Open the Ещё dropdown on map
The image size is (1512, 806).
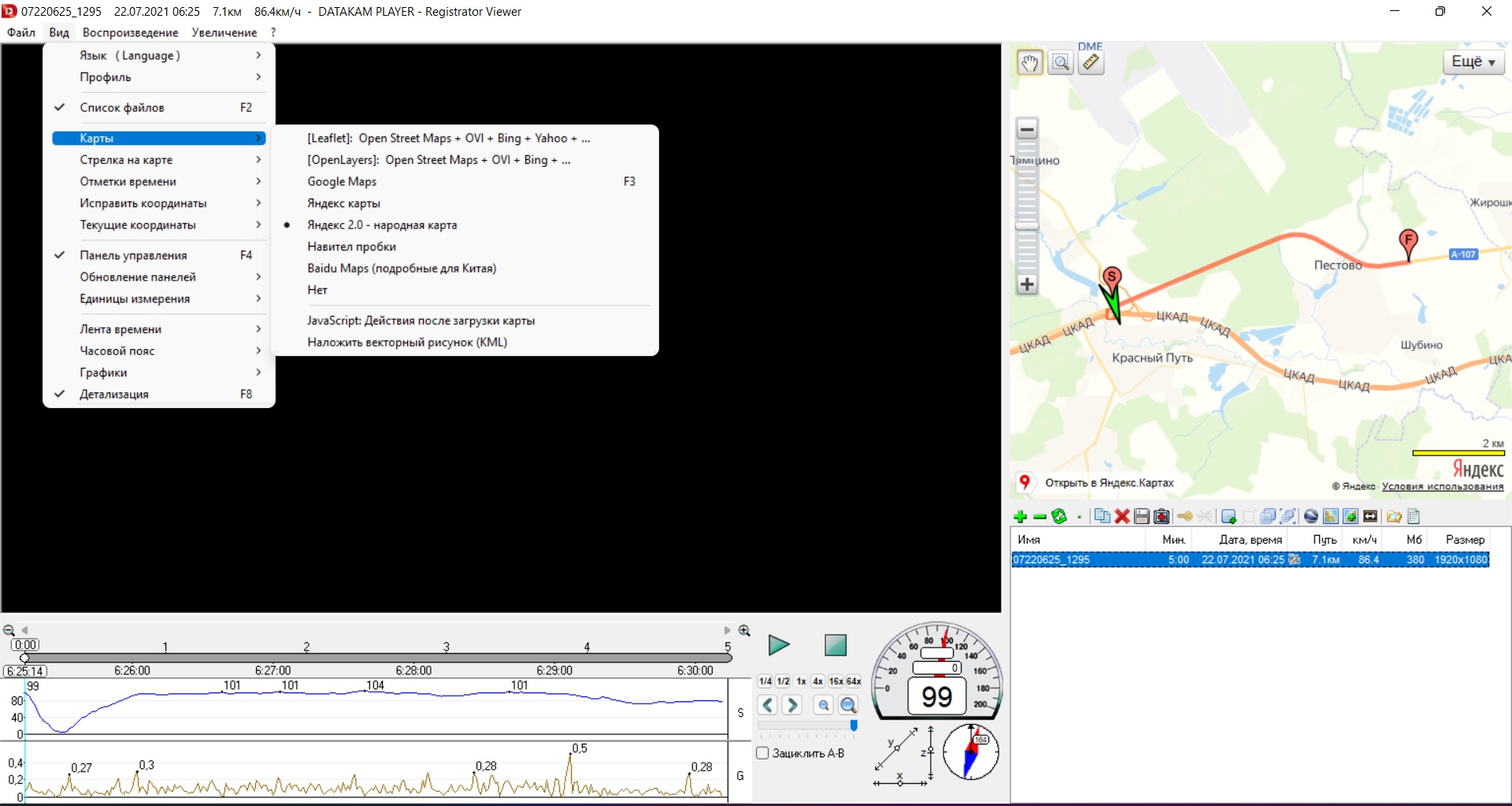click(x=1473, y=62)
